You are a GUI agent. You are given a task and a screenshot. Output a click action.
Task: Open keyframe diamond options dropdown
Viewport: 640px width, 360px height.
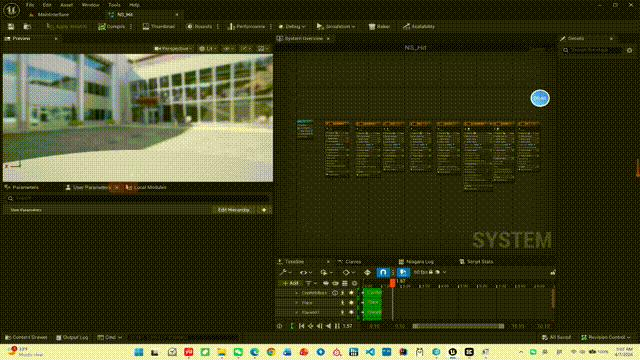(348, 272)
